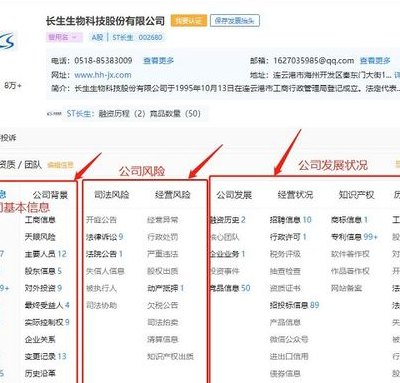Click 税务评级 item
The width and height of the screenshot is (400, 383).
click(285, 254)
